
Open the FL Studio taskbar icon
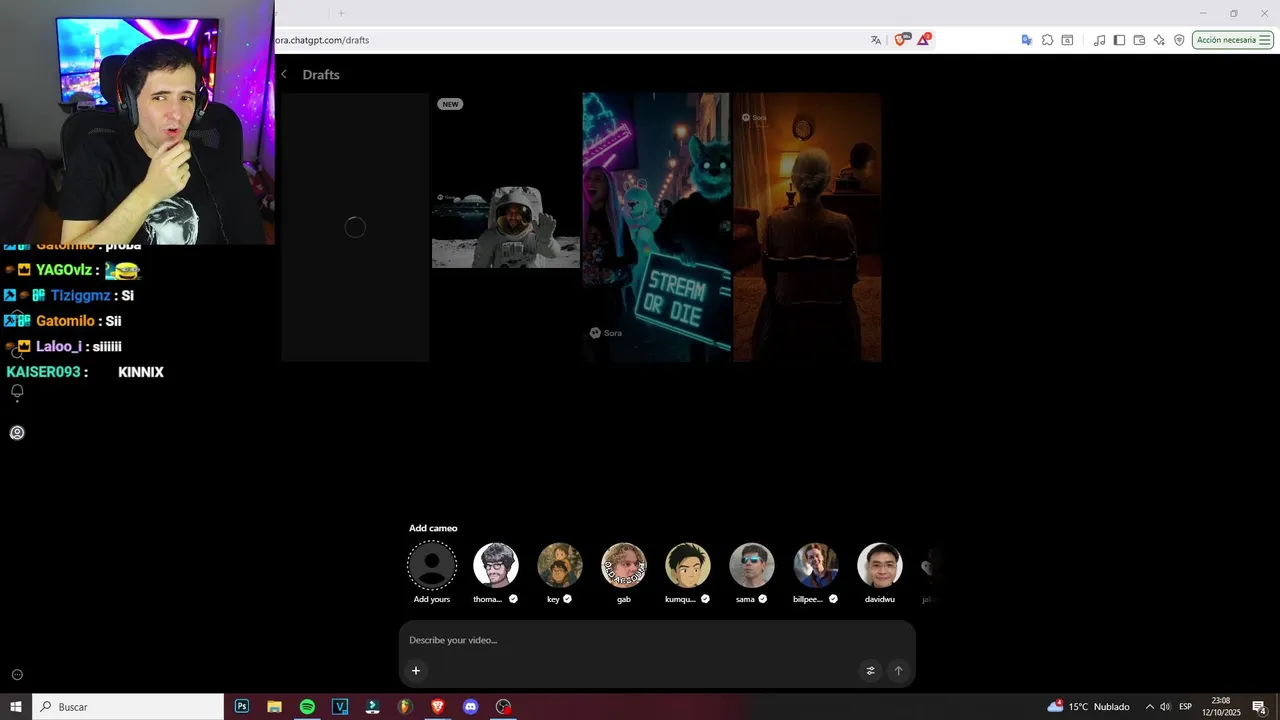pos(405,707)
